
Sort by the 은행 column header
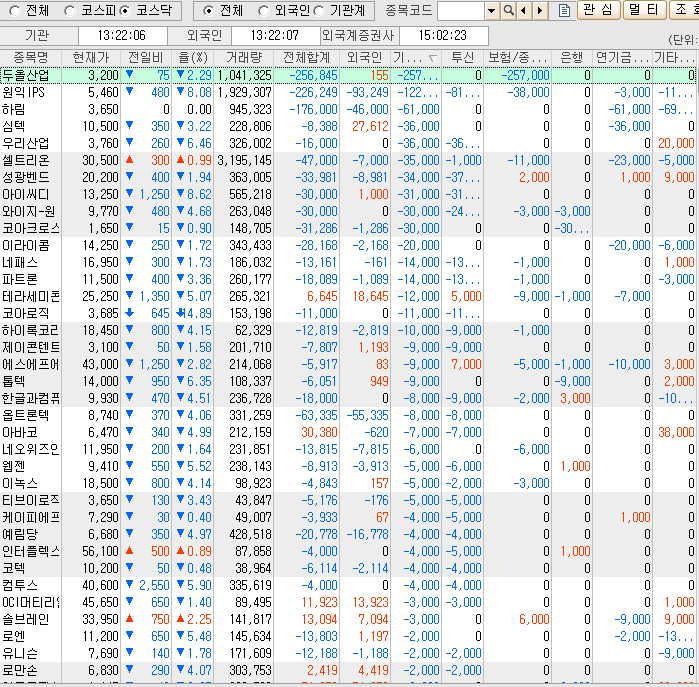572,58
